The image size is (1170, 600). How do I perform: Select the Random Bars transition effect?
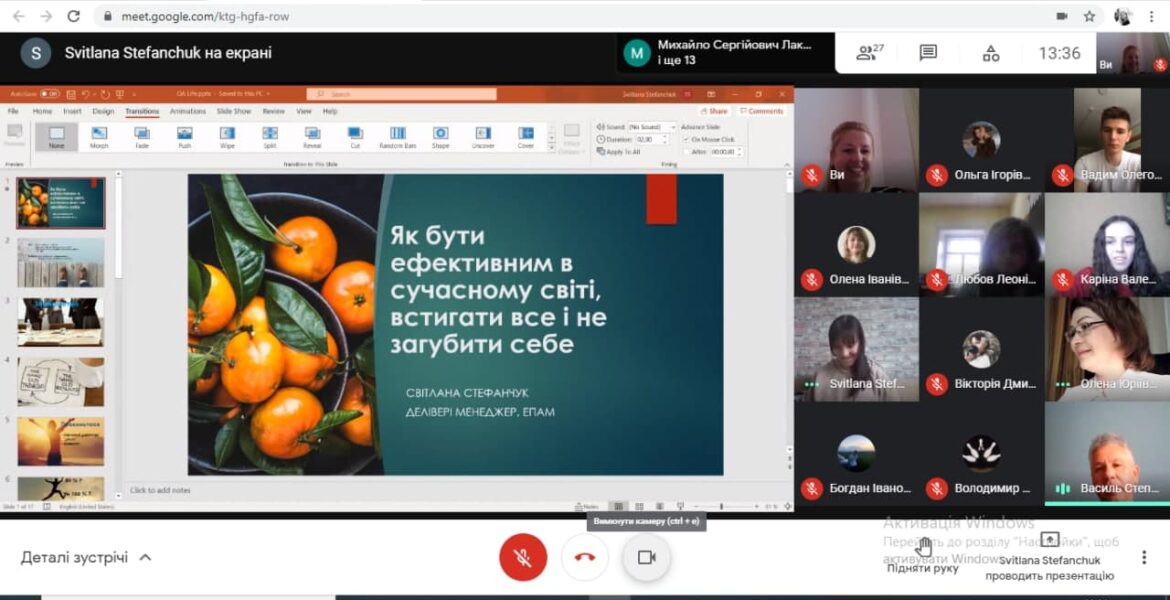tap(398, 137)
